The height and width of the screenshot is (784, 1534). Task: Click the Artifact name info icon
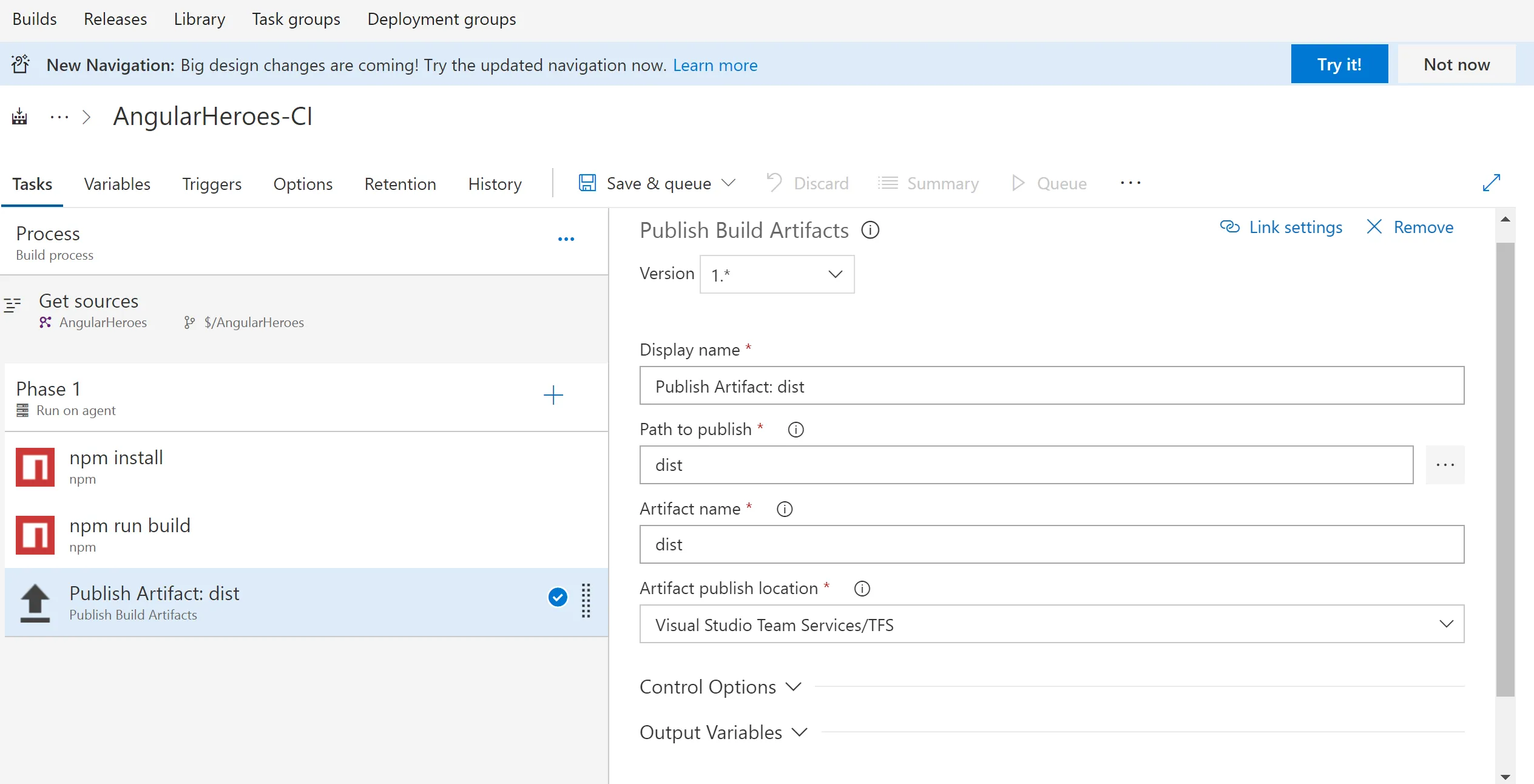coord(785,509)
